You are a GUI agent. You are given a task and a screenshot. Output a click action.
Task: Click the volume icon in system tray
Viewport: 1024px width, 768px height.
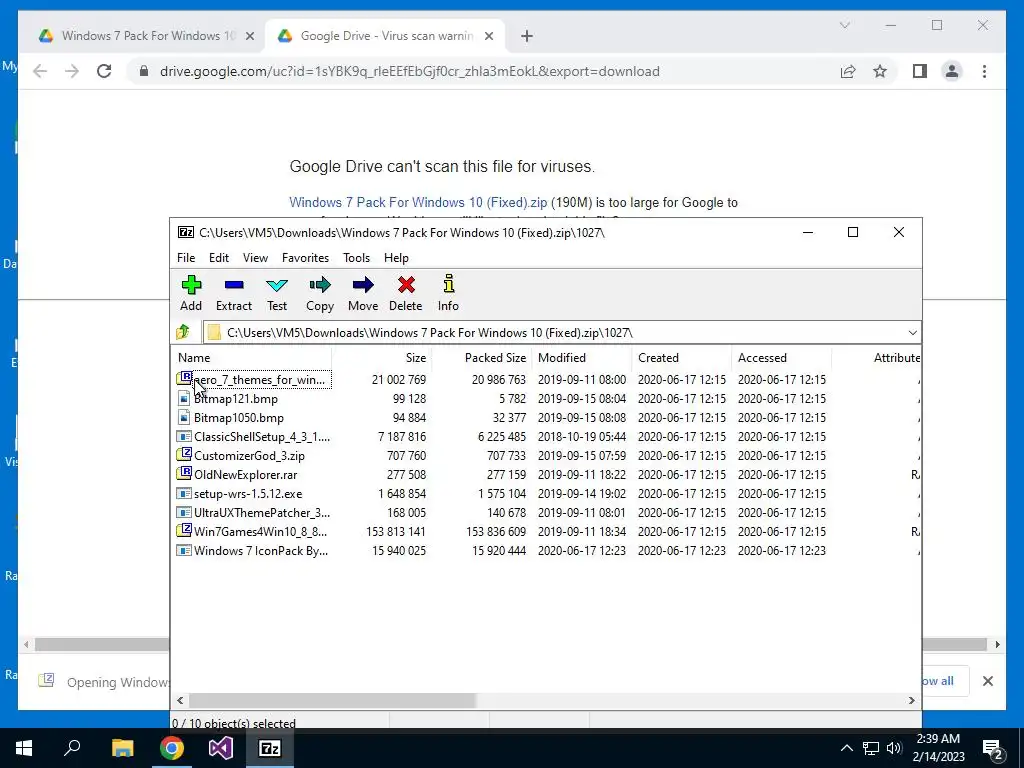pos(894,748)
